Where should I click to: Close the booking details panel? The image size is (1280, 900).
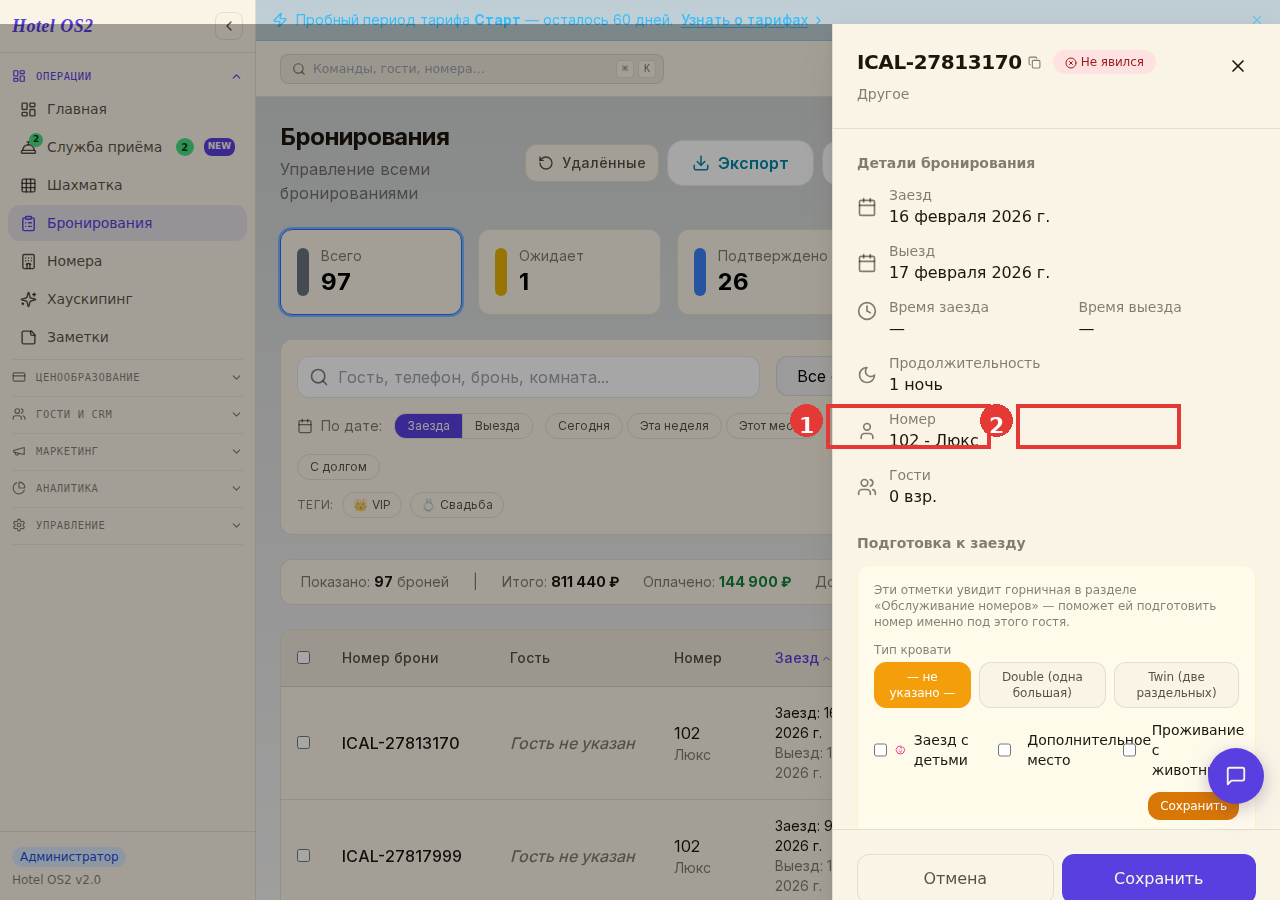(x=1238, y=66)
